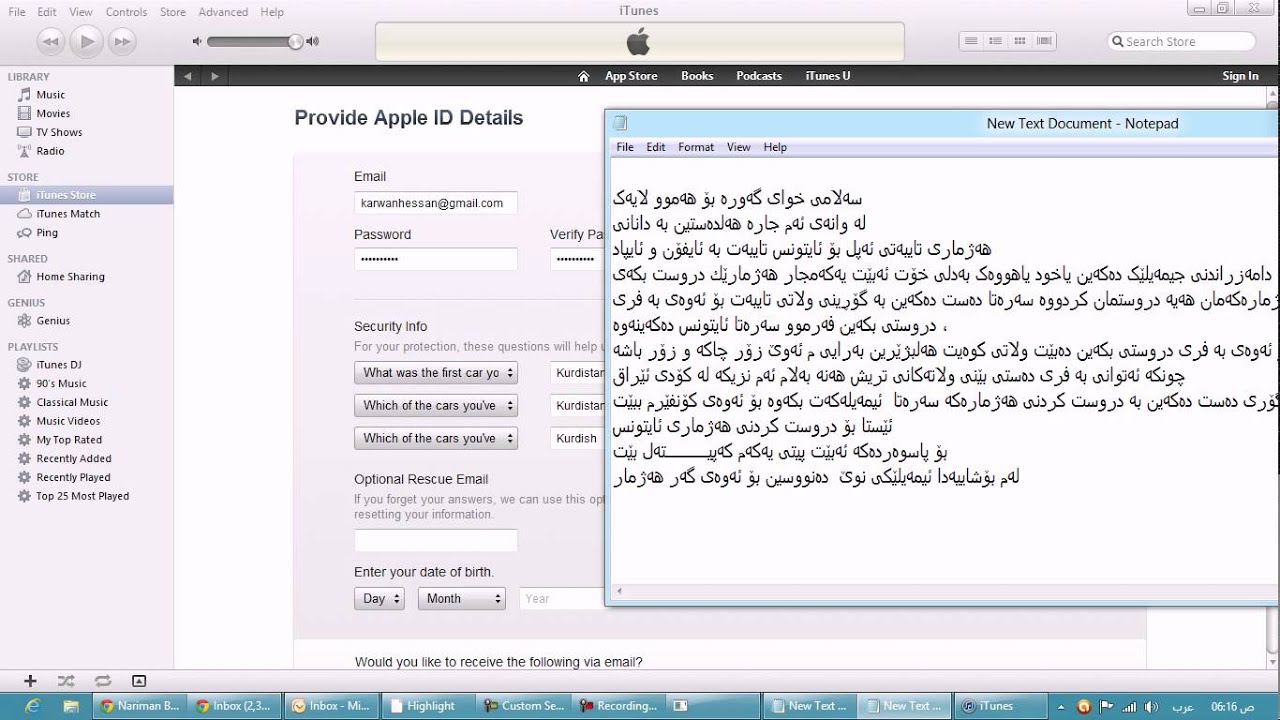Open Genius in the sidebar

point(53,321)
